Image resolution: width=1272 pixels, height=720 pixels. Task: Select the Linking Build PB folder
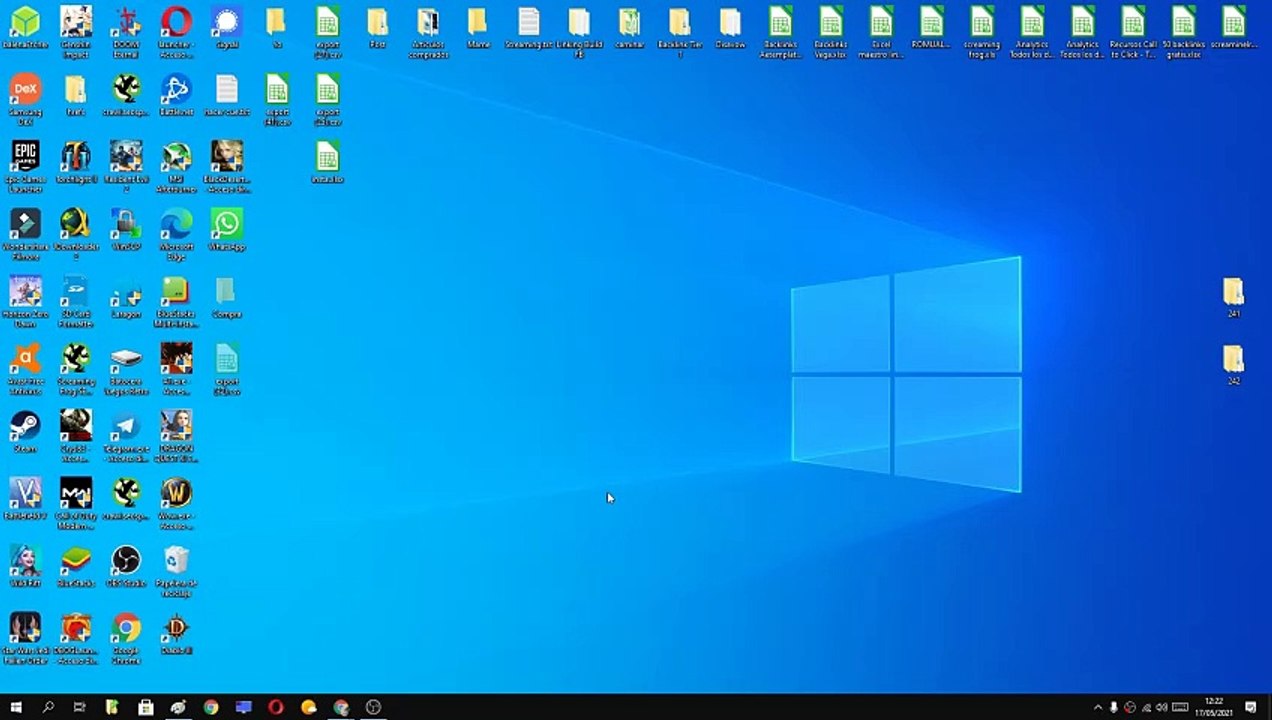579,30
